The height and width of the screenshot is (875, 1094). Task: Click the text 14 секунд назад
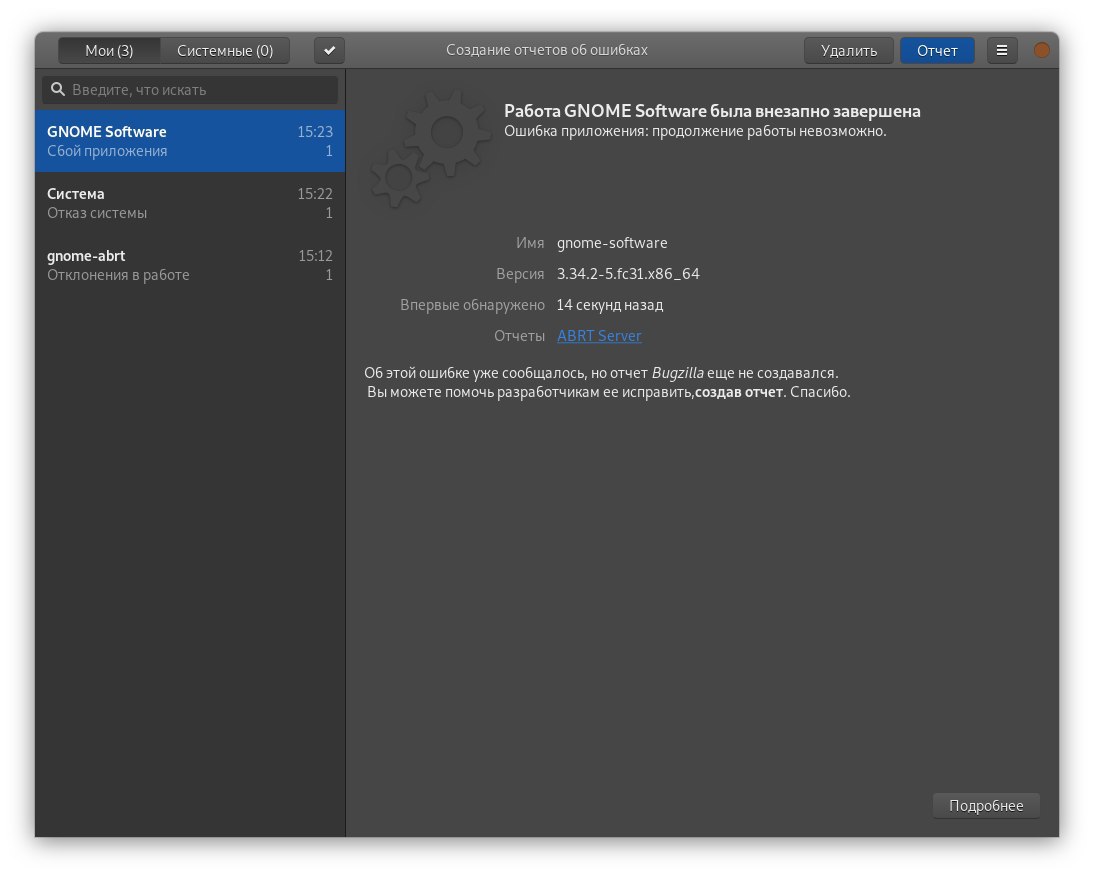610,305
